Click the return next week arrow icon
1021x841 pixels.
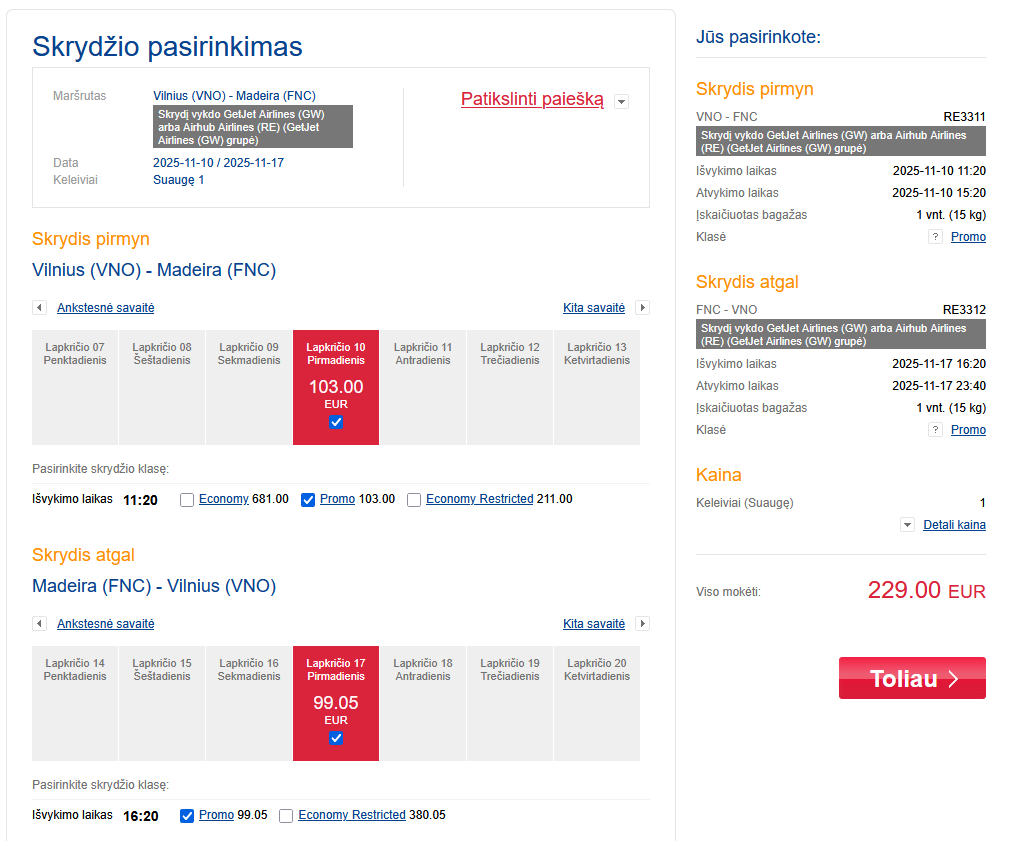tap(643, 624)
